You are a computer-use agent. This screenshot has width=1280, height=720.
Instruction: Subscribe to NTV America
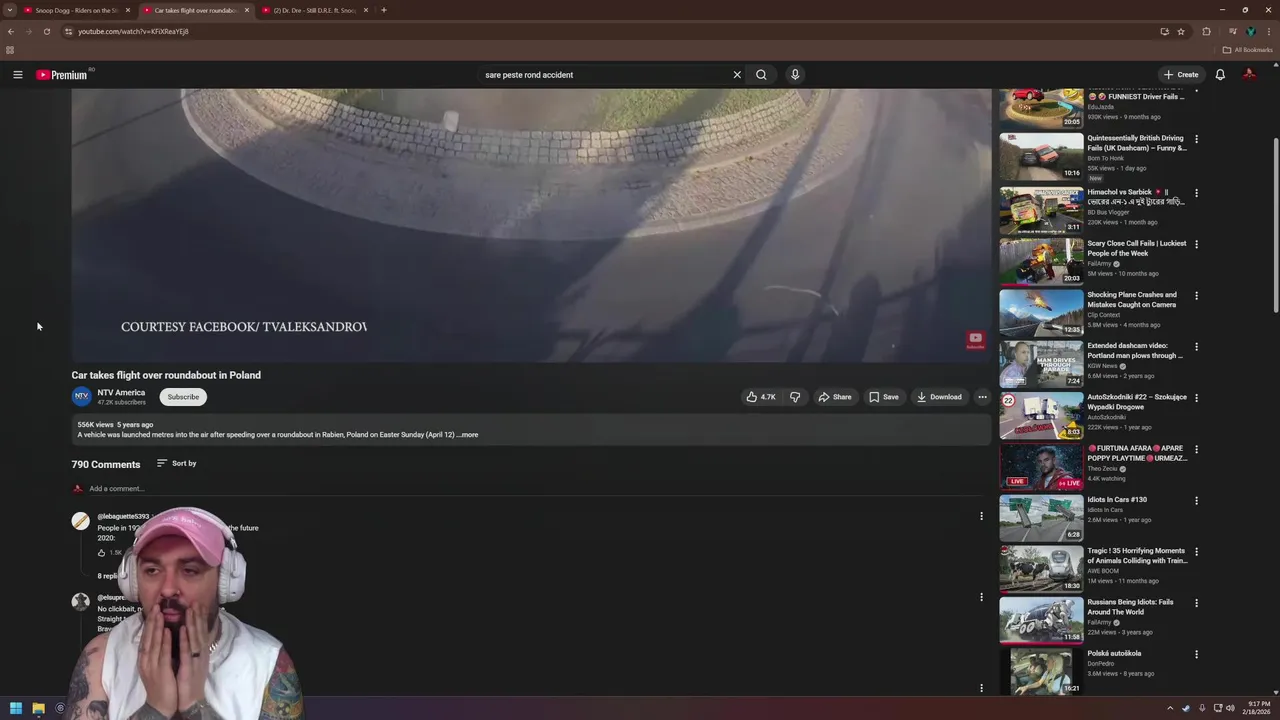[183, 397]
